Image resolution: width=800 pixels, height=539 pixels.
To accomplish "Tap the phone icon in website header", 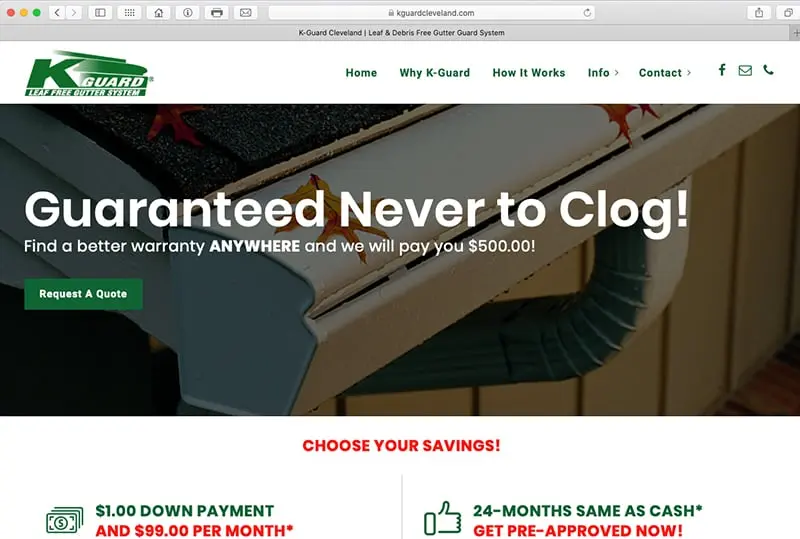I will click(768, 70).
